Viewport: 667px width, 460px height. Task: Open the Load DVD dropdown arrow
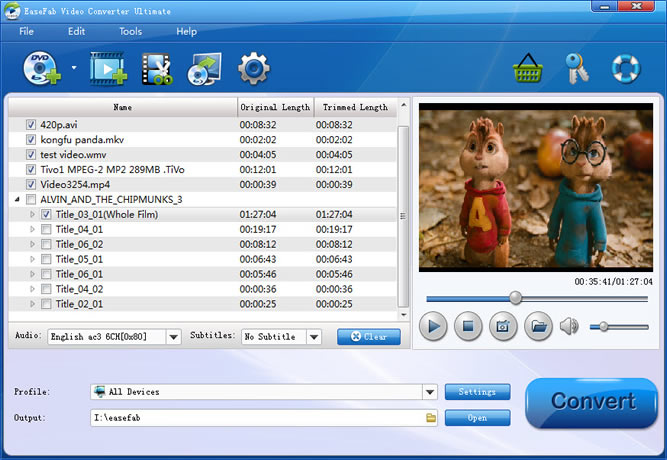(x=74, y=68)
